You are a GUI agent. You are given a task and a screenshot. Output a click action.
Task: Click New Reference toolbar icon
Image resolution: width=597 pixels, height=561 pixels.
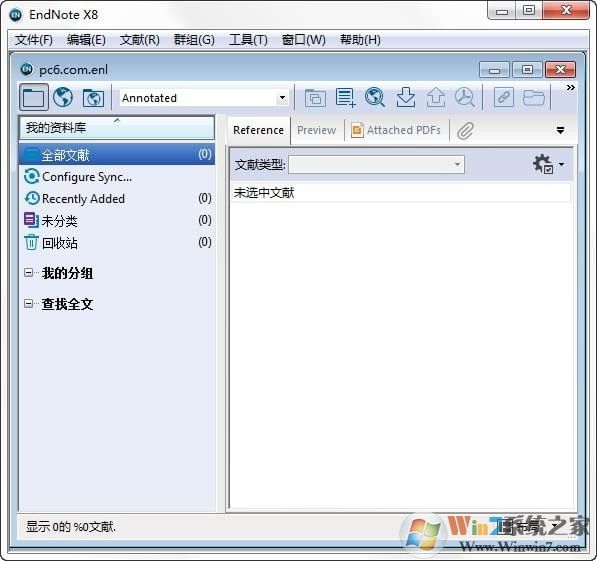345,97
